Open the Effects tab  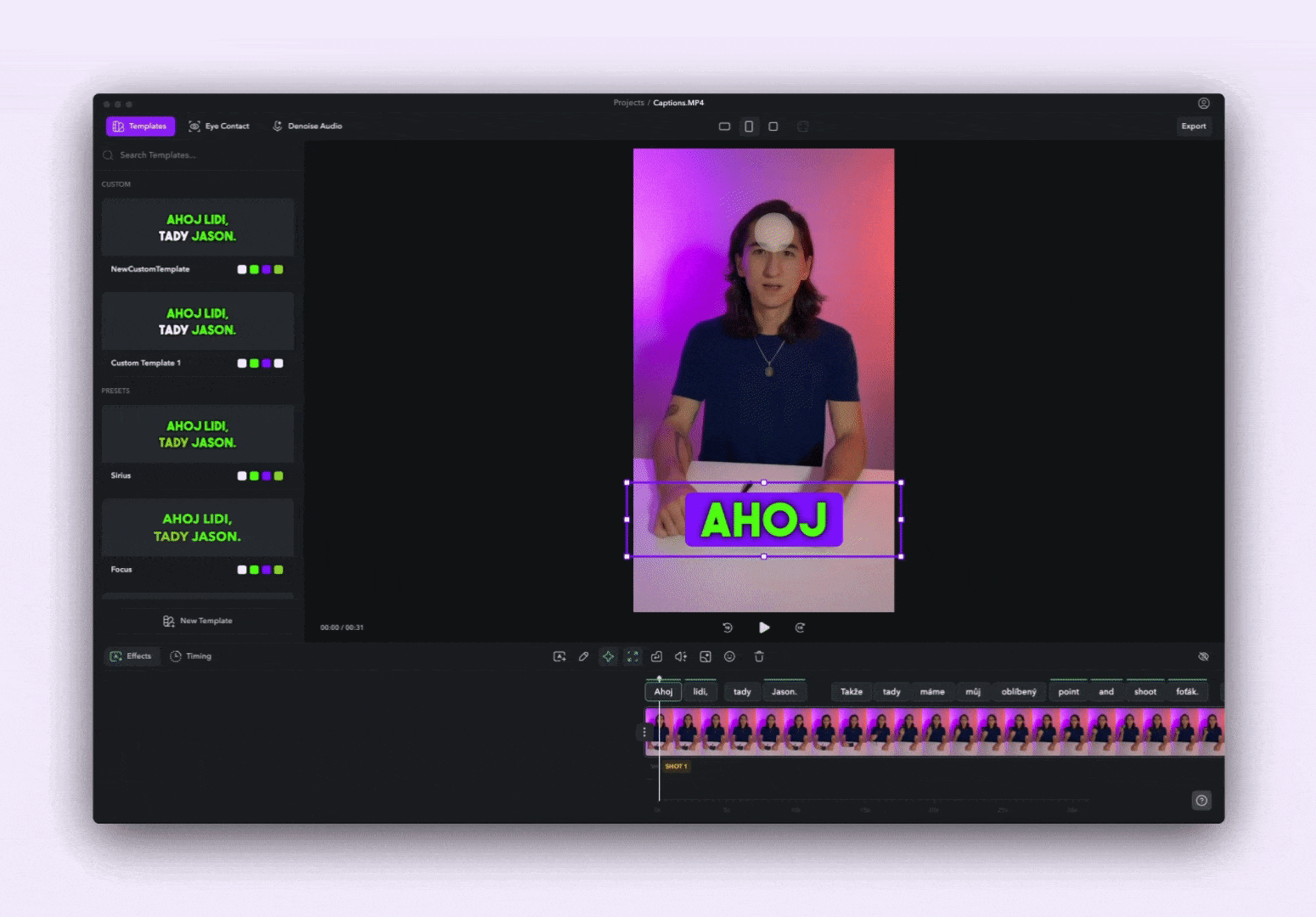131,656
